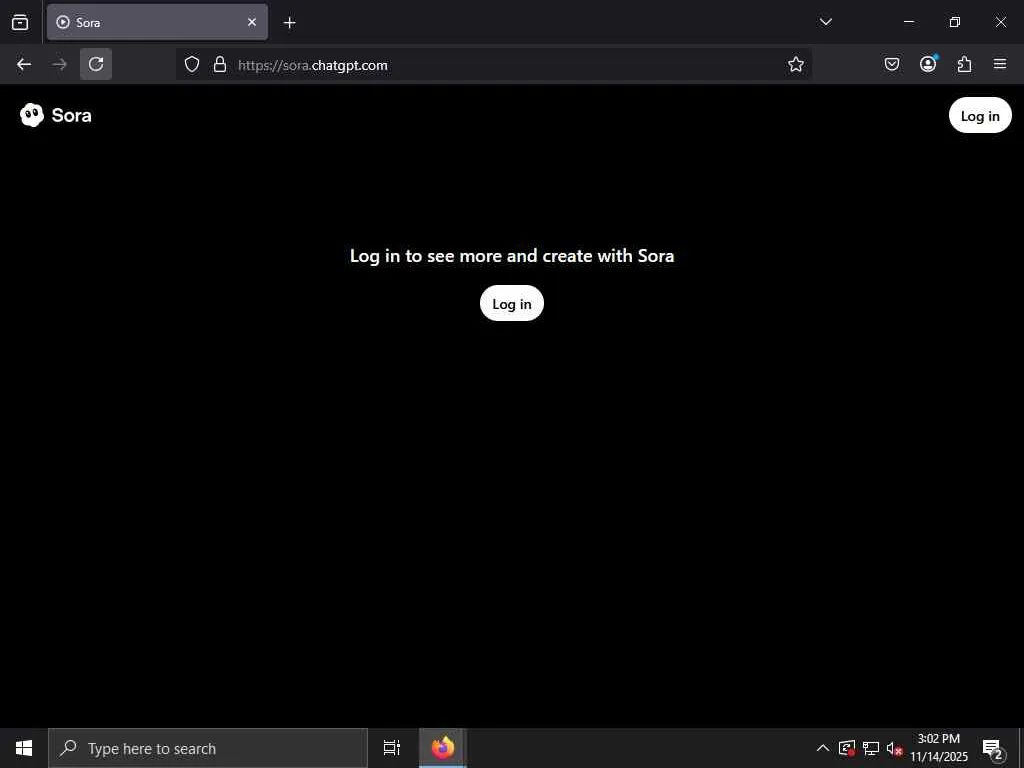Open a new tab with plus button

coord(289,23)
